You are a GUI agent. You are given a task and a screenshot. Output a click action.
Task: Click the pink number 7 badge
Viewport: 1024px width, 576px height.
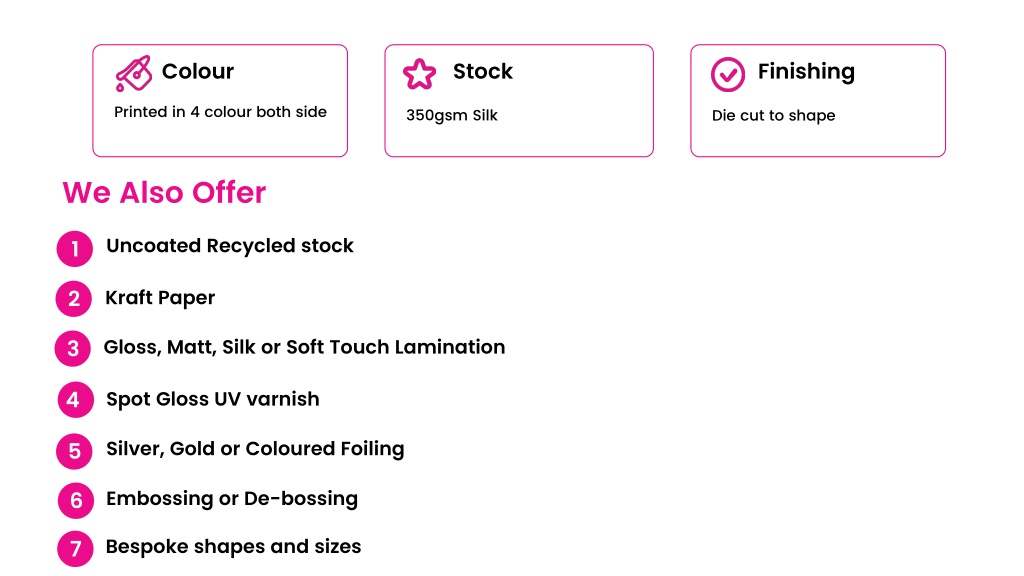[x=75, y=549]
